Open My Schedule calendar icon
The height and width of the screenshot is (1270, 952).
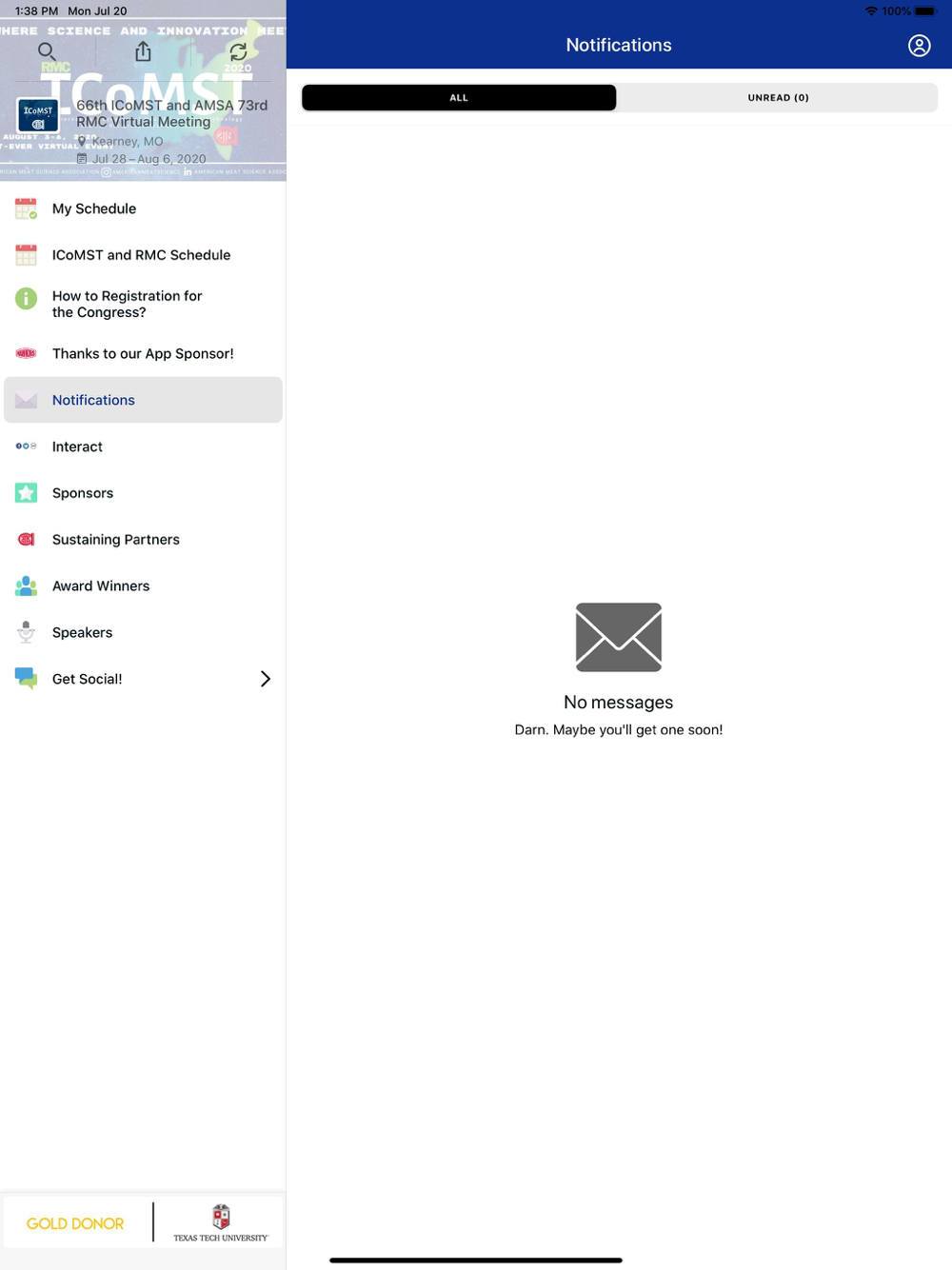[x=26, y=208]
